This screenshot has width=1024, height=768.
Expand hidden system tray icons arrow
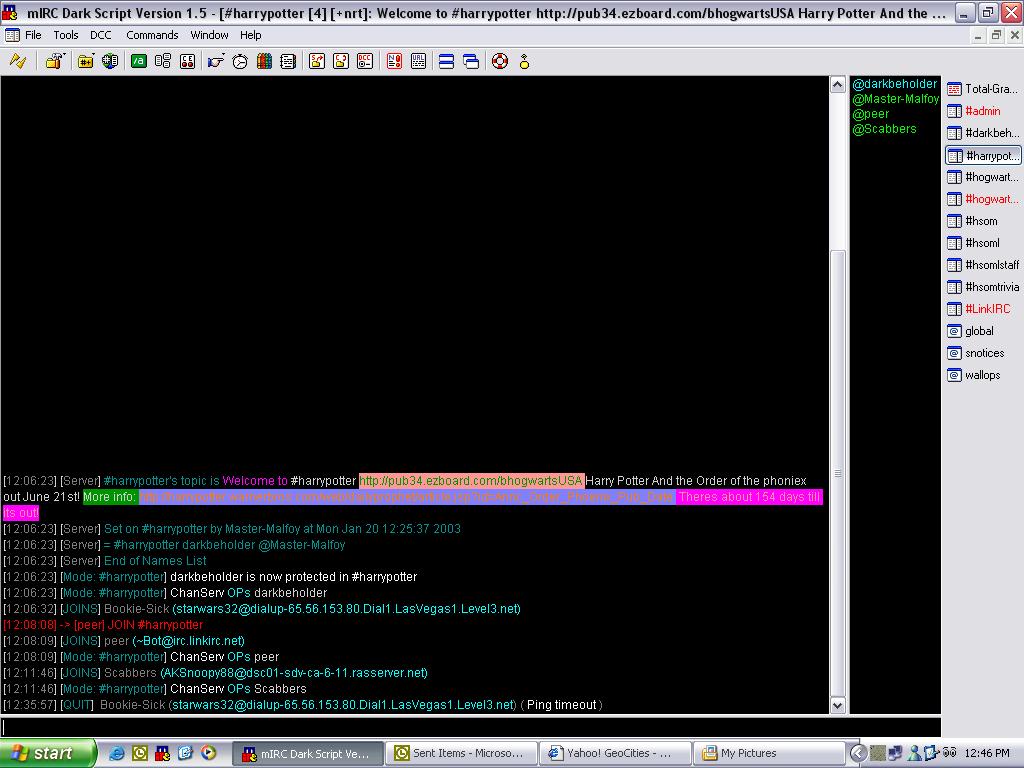point(859,754)
